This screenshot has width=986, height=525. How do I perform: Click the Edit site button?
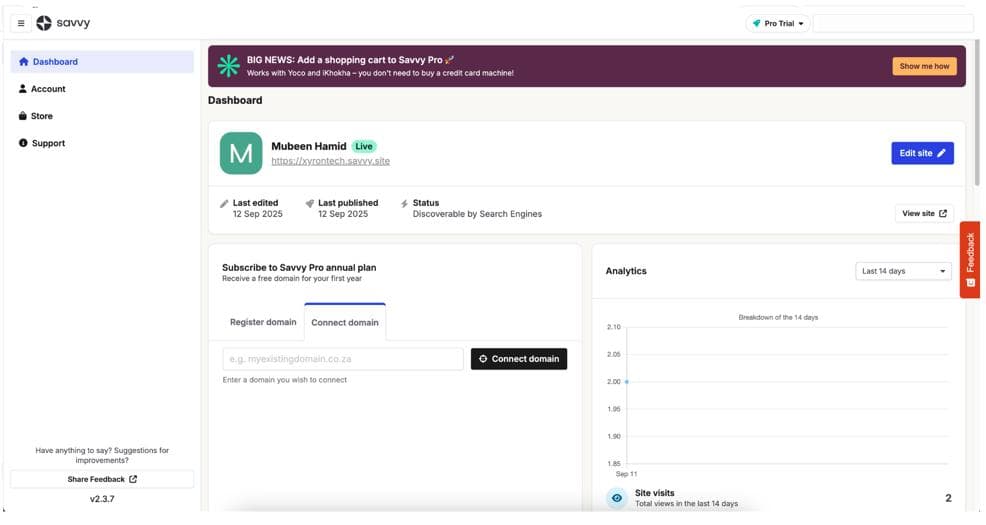coord(922,153)
